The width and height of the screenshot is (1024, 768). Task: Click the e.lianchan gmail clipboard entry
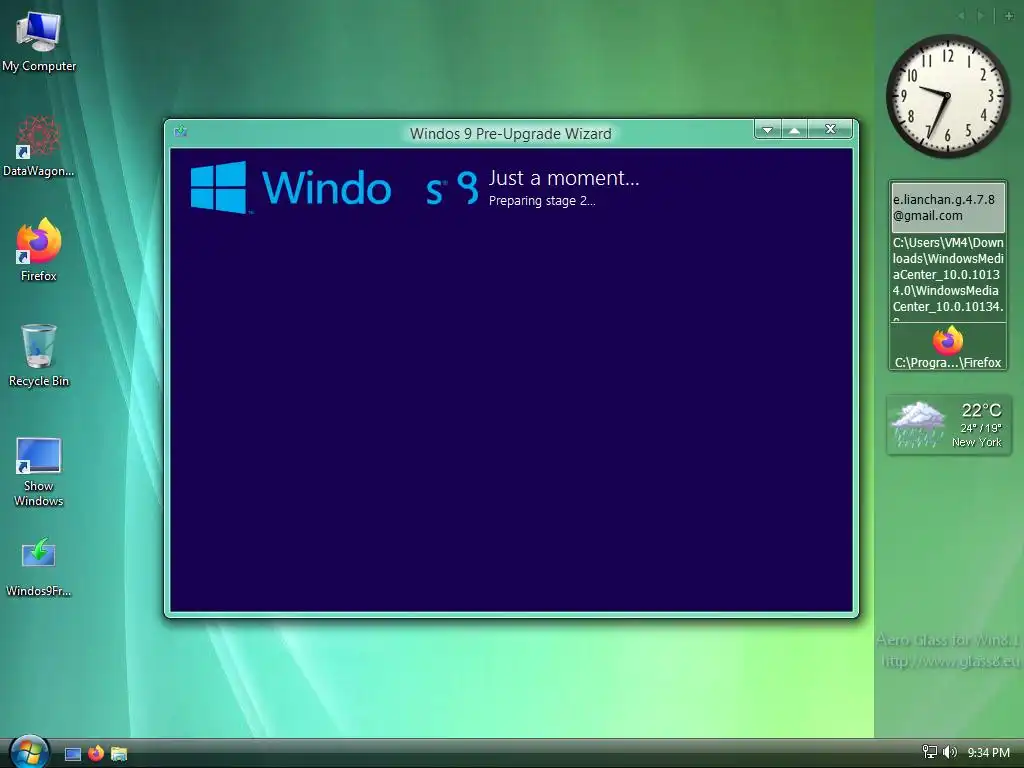948,207
